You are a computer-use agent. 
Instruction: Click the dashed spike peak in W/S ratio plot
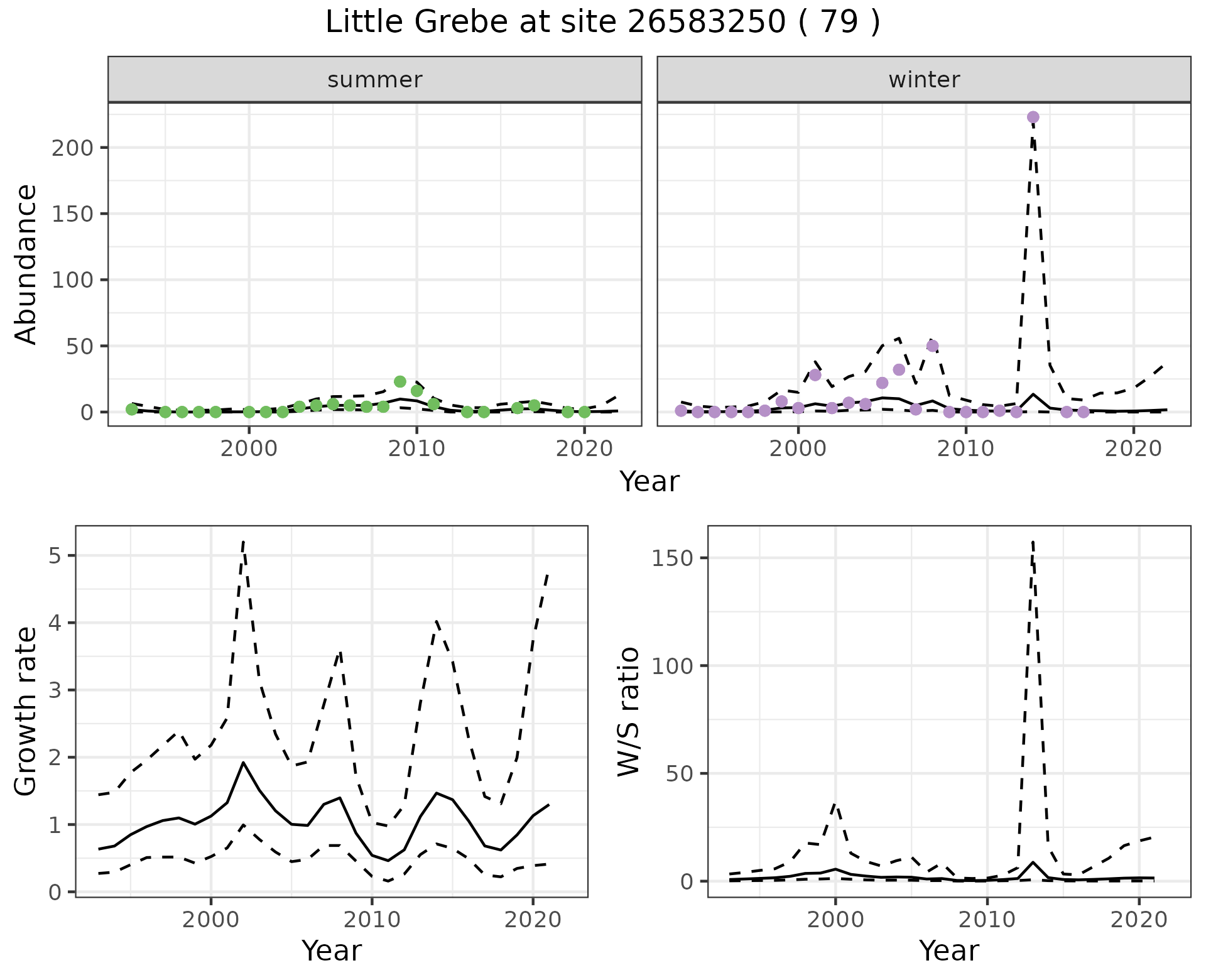coord(1033,542)
